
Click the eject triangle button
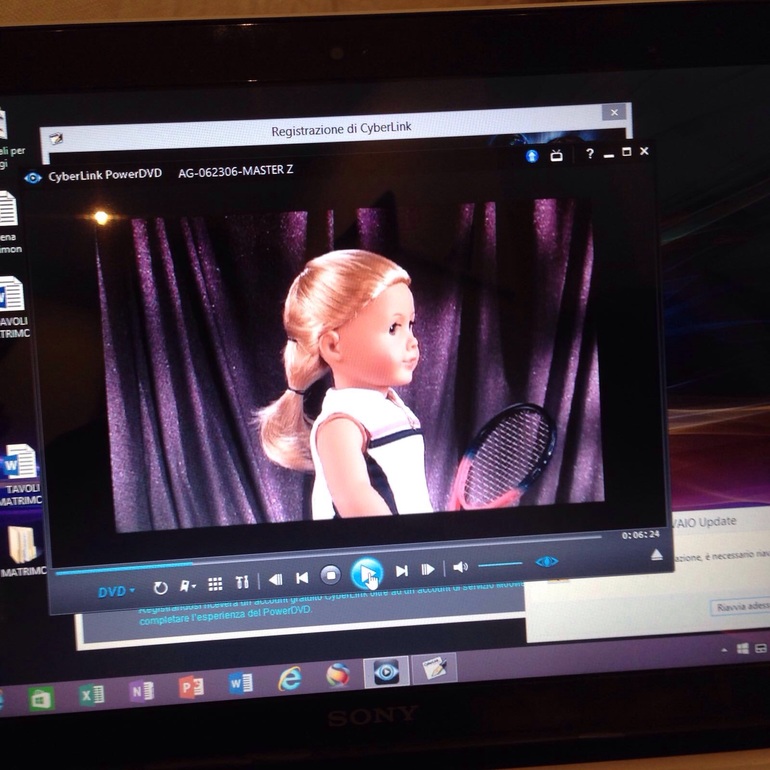[657, 554]
